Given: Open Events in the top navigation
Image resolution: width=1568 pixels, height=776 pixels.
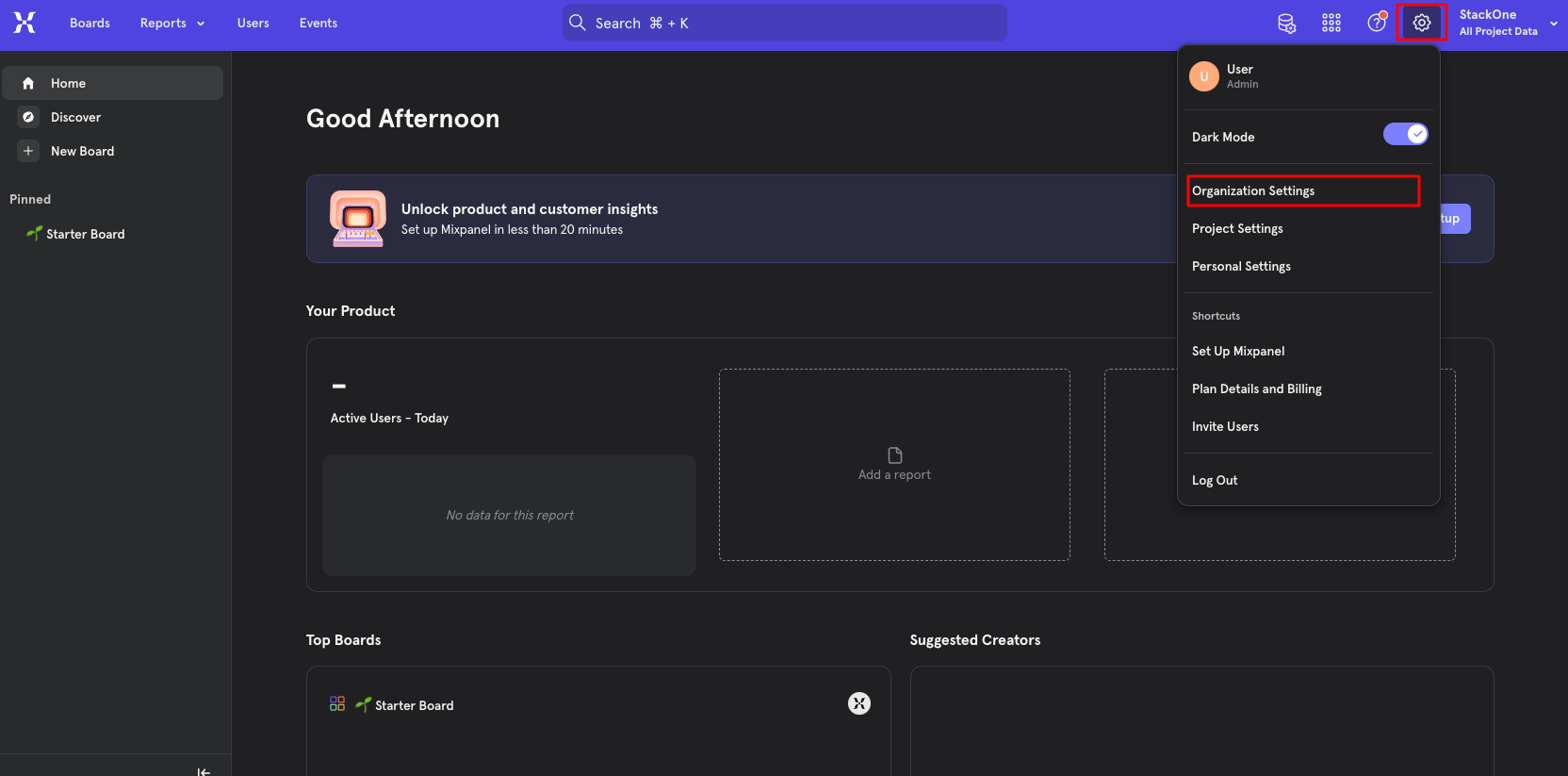Looking at the screenshot, I should coord(318,23).
